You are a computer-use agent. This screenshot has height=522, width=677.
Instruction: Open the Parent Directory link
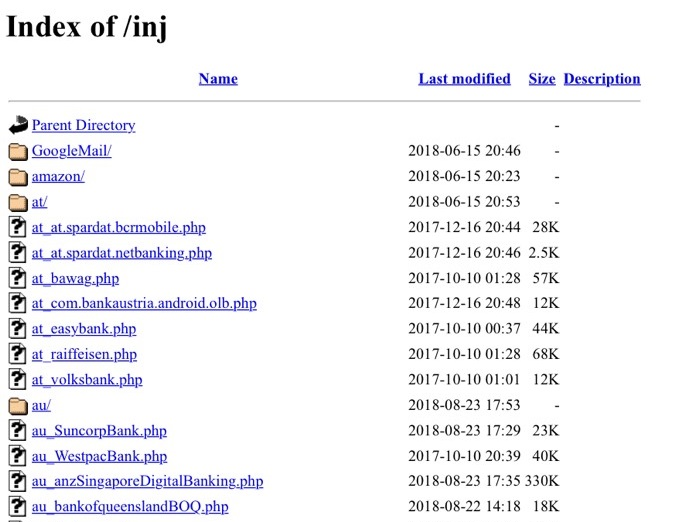84,125
